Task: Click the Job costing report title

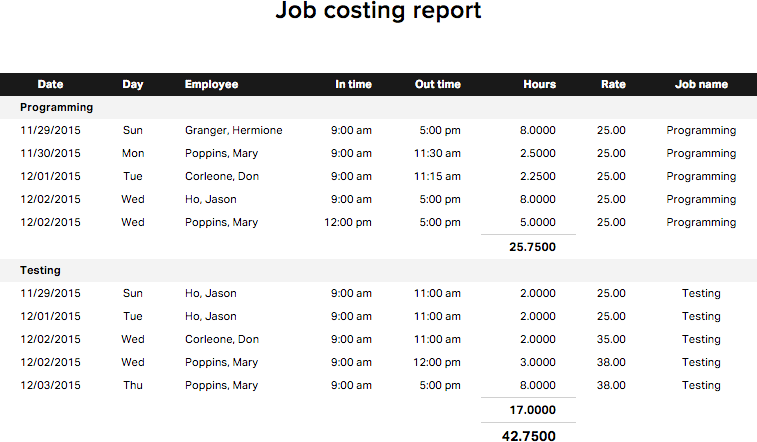Action: coord(378,12)
